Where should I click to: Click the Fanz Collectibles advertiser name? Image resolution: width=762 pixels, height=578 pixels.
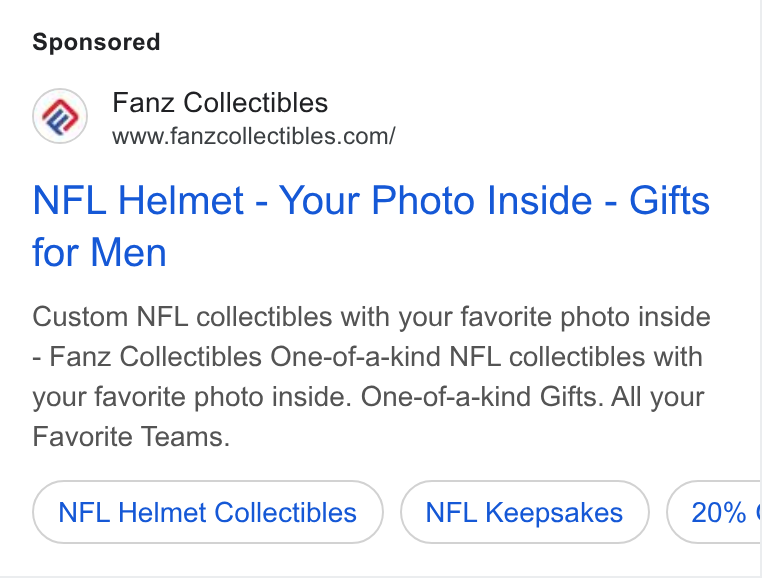tap(220, 103)
